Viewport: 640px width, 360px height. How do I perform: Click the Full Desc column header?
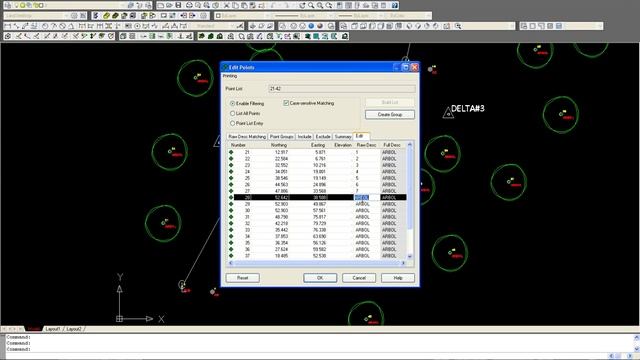click(392, 145)
